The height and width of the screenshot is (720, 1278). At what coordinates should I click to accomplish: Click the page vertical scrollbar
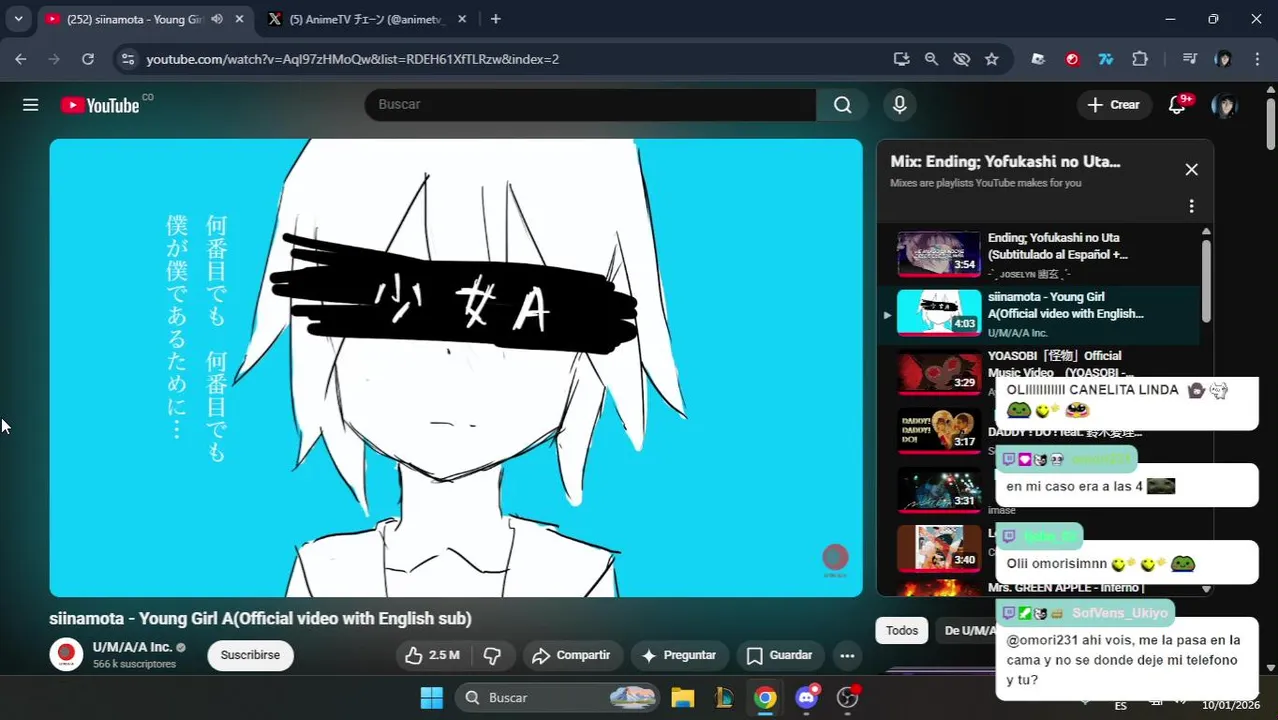(x=1271, y=124)
